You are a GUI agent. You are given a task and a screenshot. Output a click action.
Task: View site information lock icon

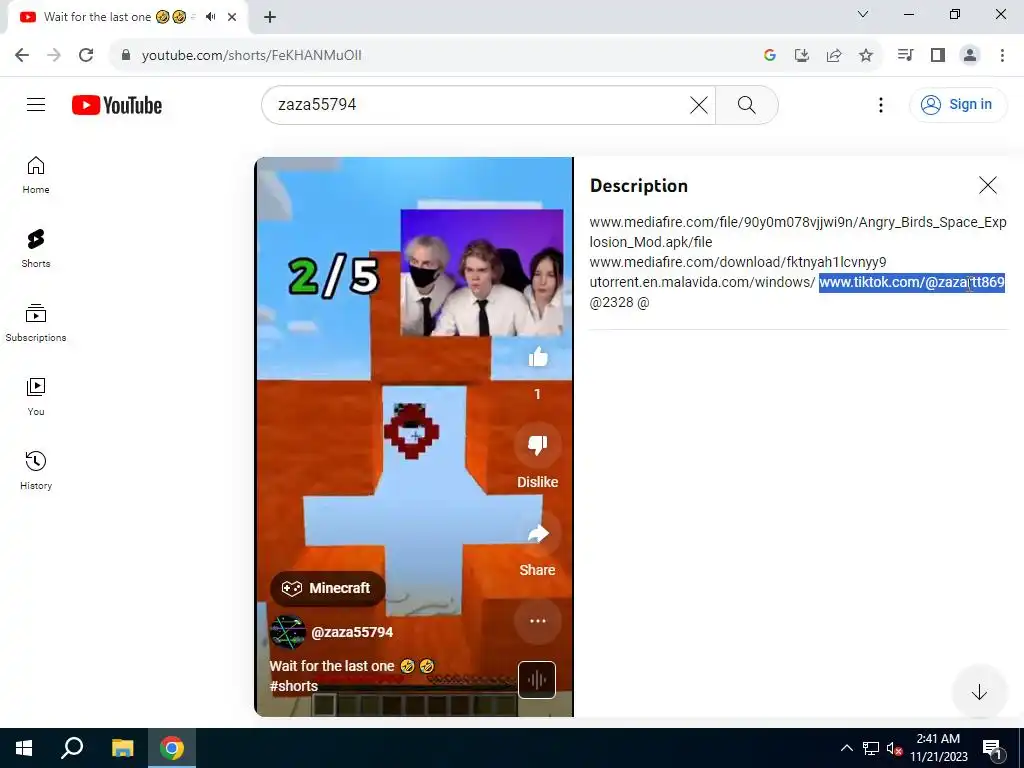[126, 55]
